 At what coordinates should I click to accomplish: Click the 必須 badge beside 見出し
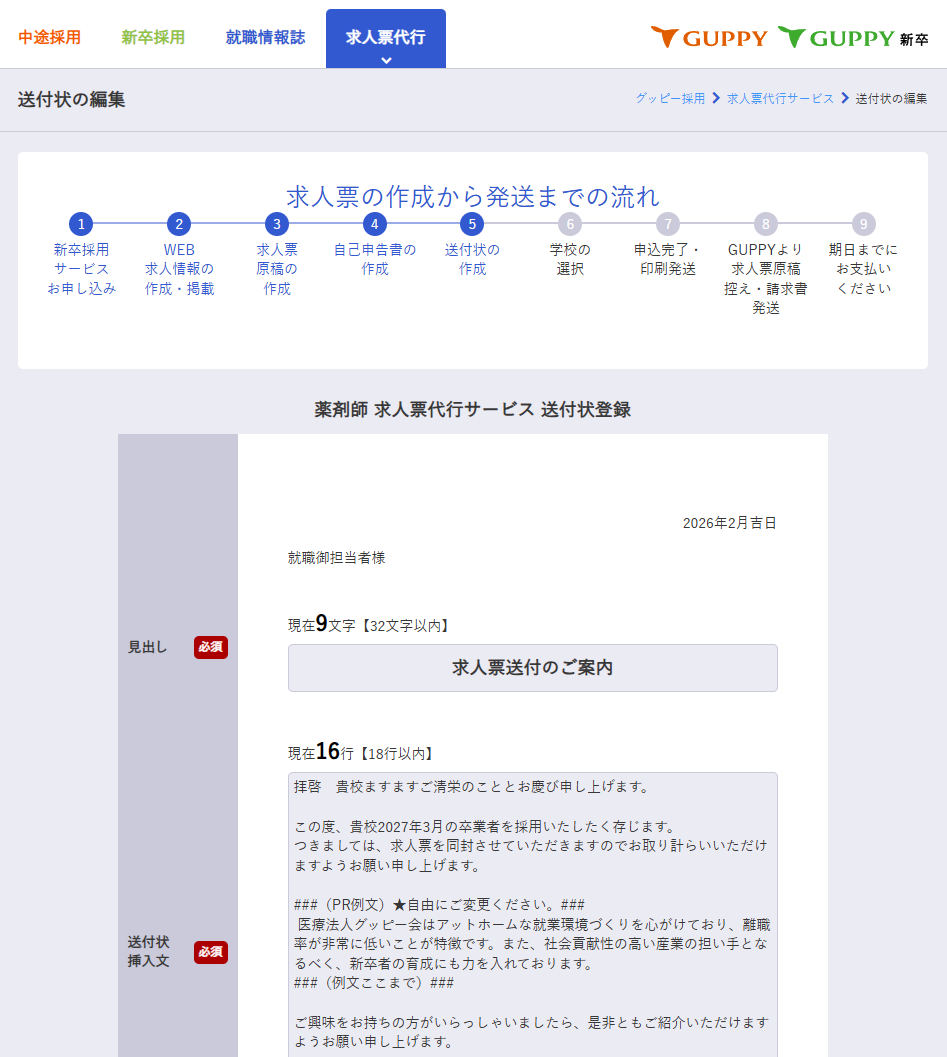(211, 647)
